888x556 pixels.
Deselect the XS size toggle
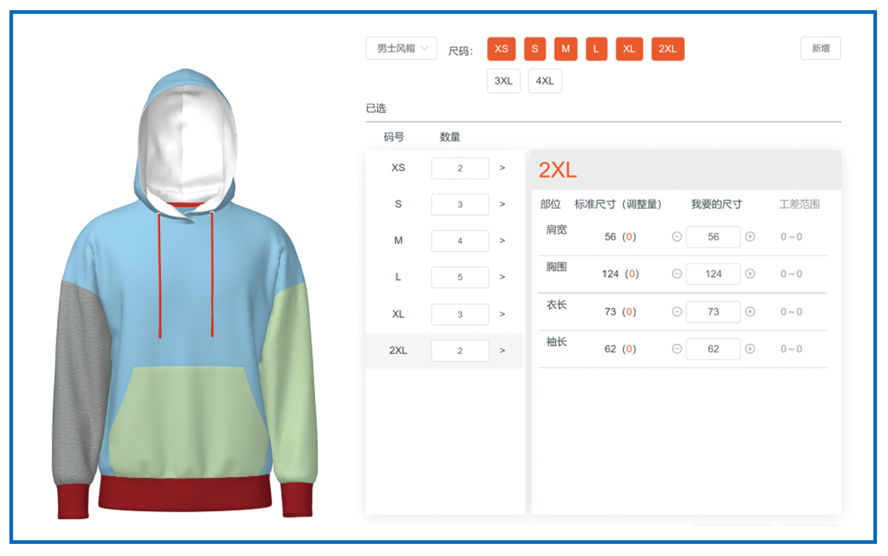501,49
